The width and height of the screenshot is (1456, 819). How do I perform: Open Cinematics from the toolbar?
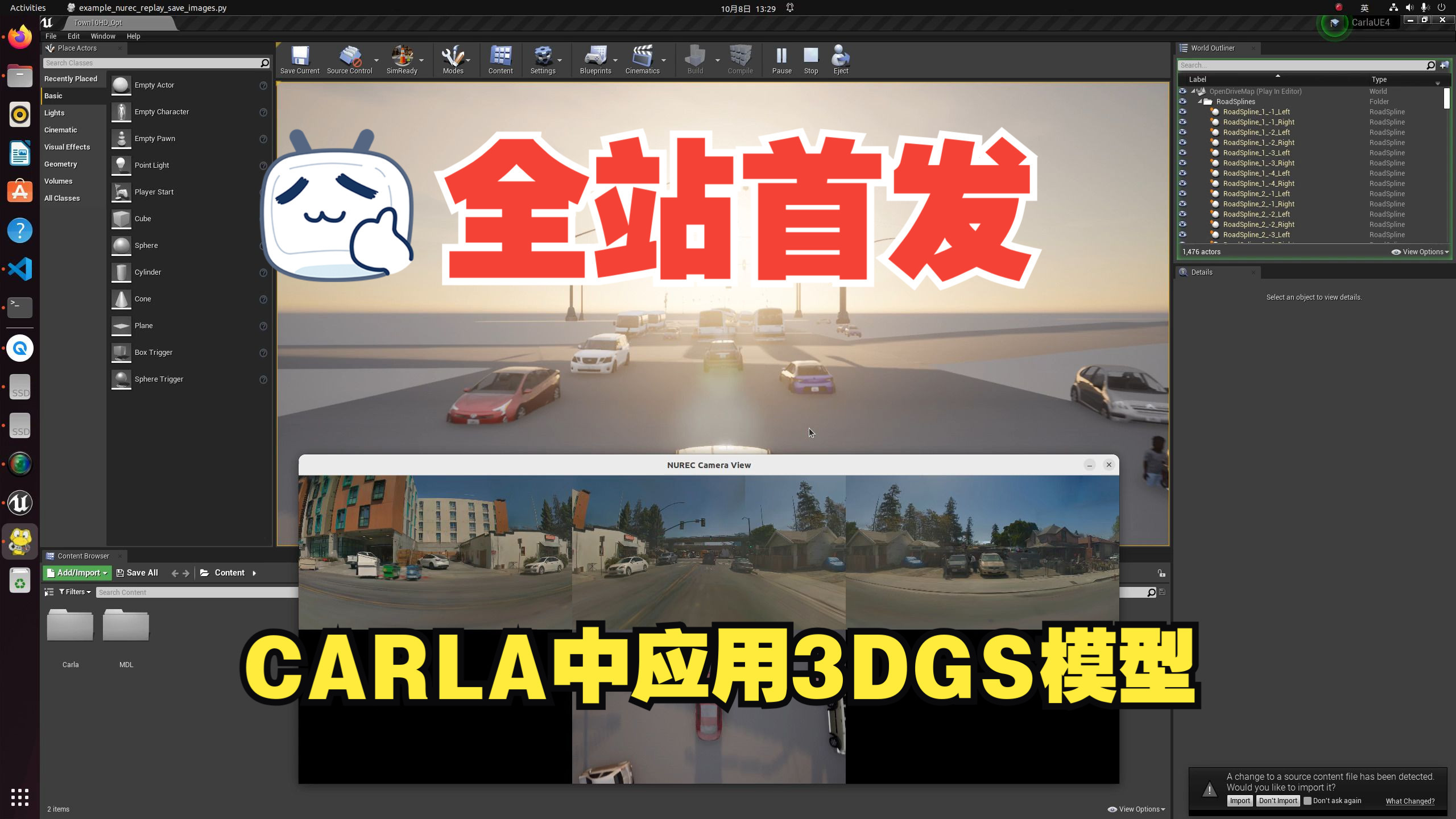click(642, 59)
